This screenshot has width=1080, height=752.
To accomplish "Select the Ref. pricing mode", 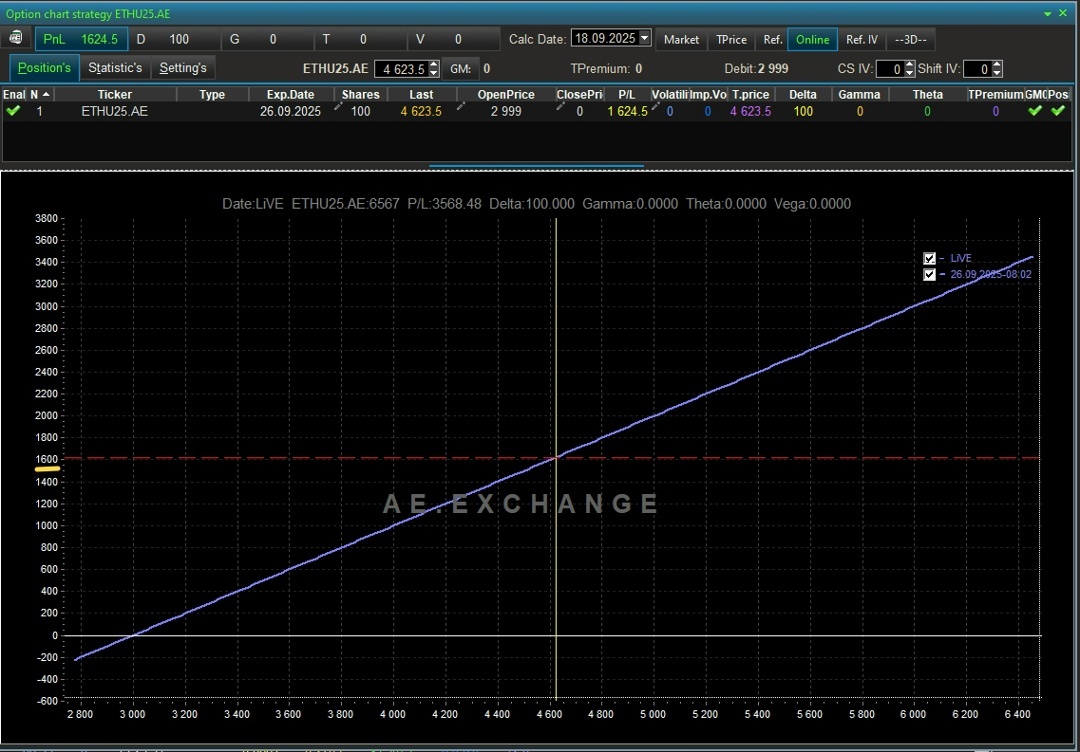I will [772, 40].
